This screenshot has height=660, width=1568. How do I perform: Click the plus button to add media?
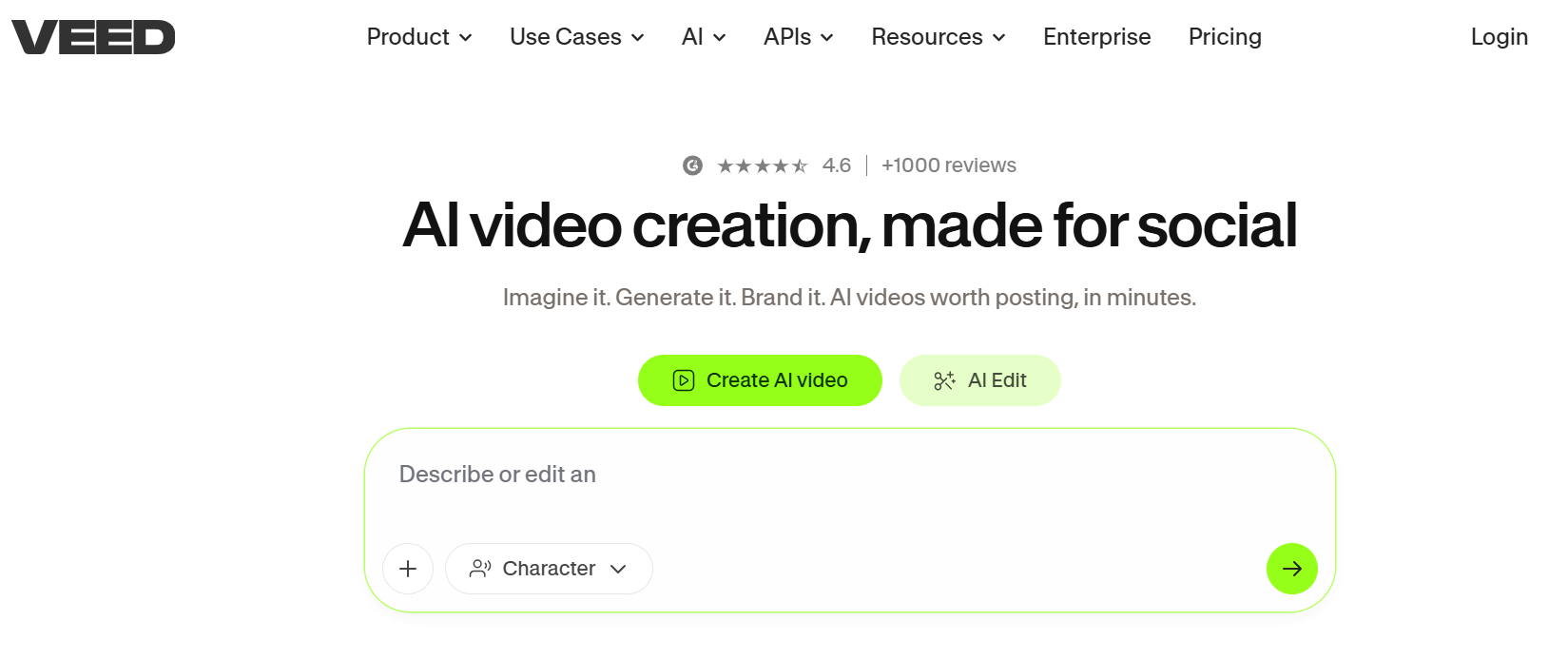408,569
